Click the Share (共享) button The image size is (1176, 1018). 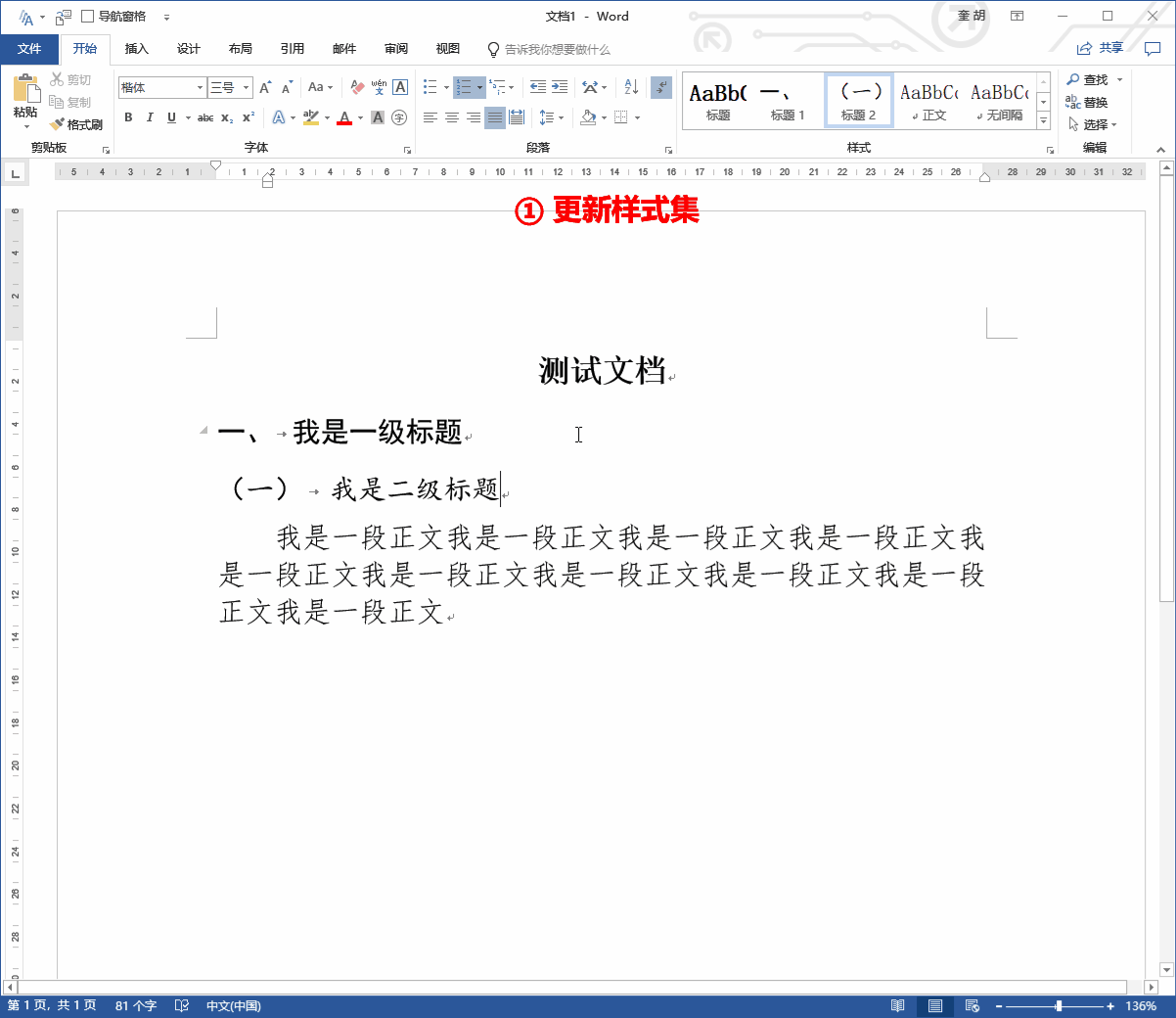click(x=1101, y=48)
